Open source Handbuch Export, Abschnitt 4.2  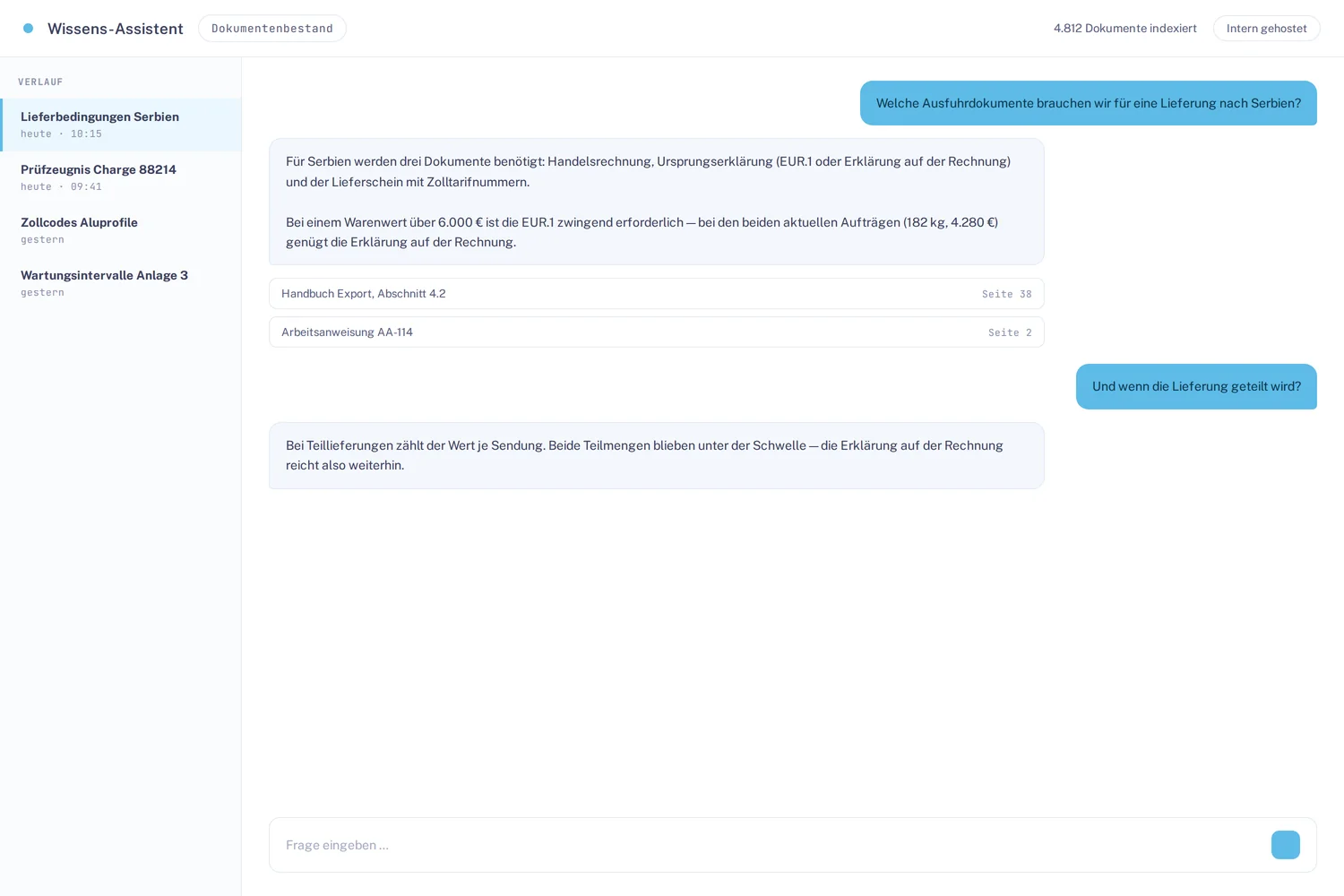657,294
